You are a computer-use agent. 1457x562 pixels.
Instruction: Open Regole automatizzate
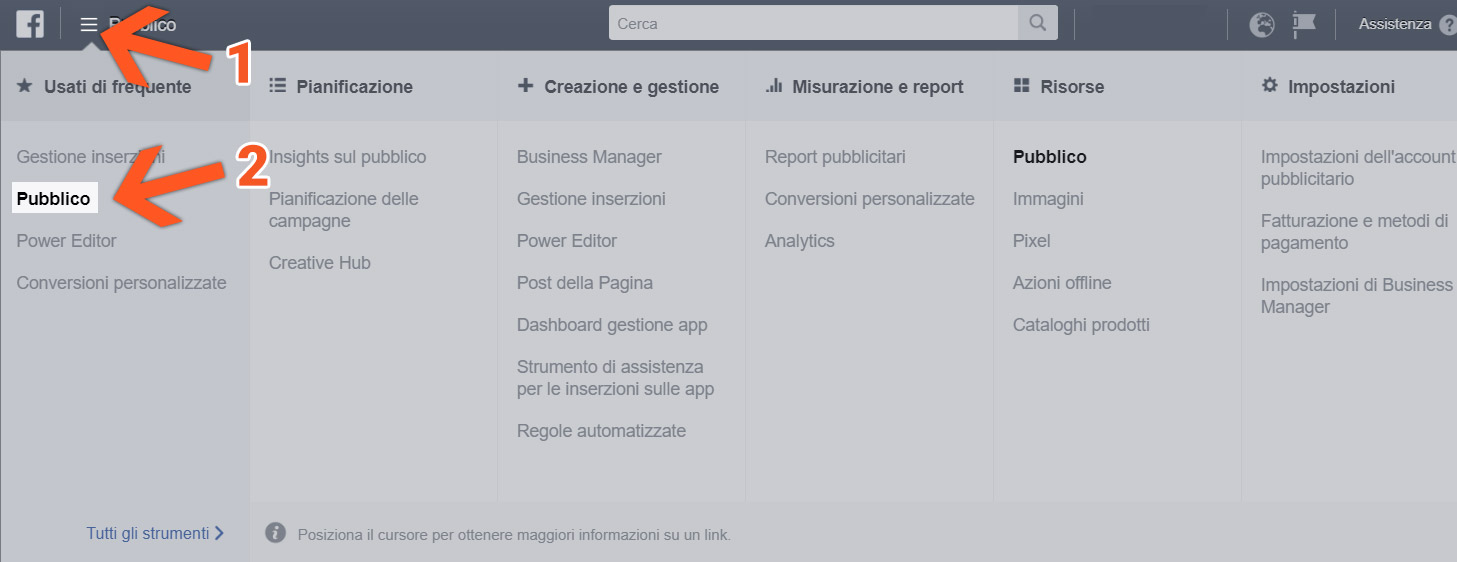(x=601, y=431)
